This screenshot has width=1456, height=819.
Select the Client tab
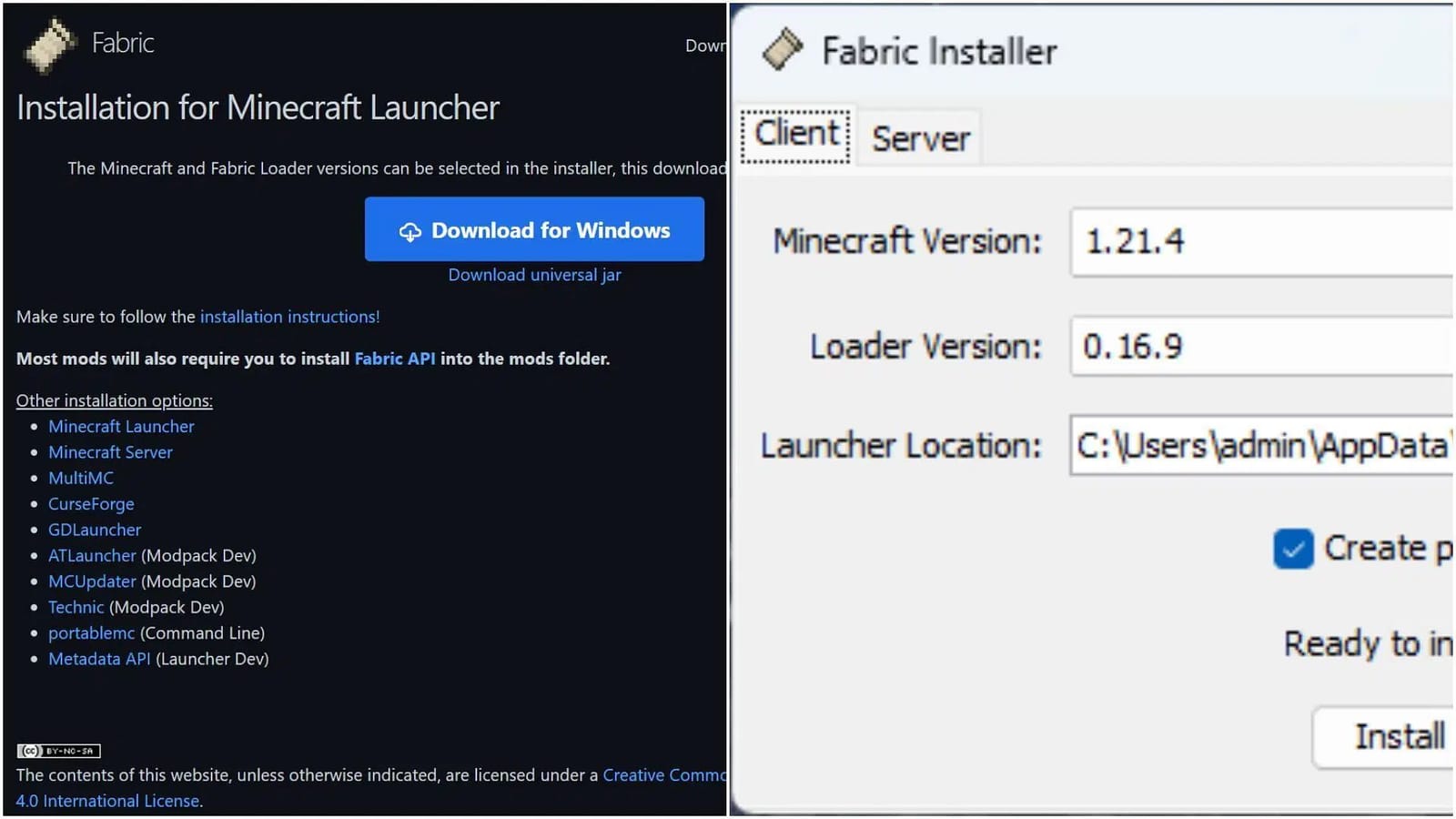coord(795,133)
